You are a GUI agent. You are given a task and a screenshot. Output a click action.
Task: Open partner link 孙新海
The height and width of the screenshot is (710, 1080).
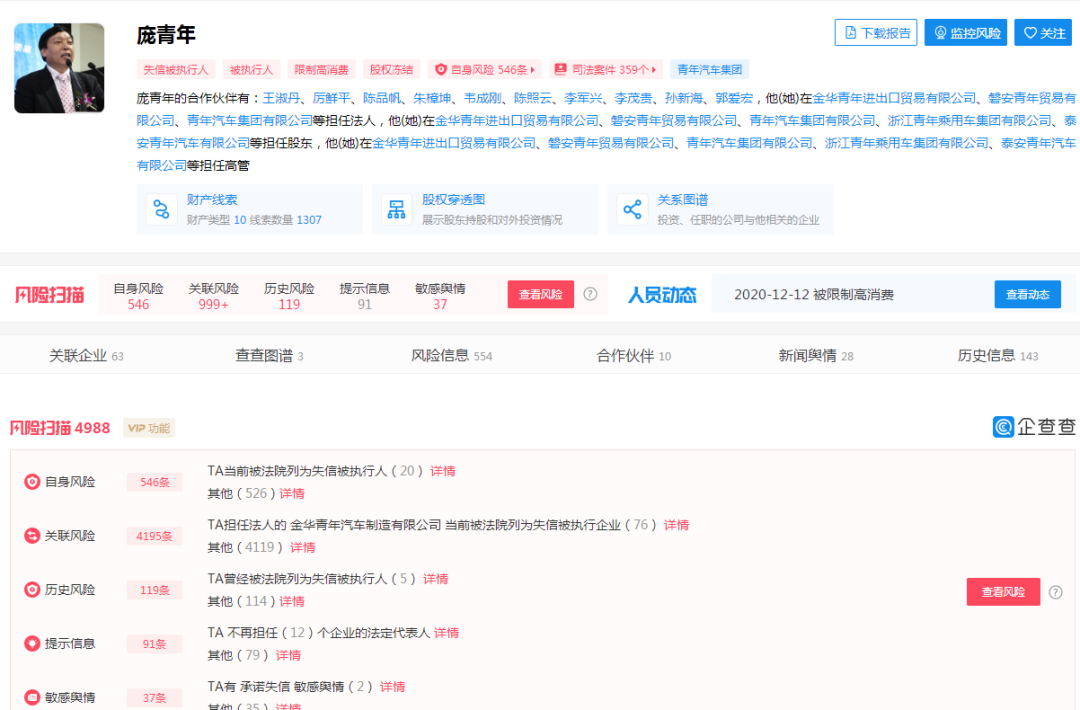(x=683, y=98)
